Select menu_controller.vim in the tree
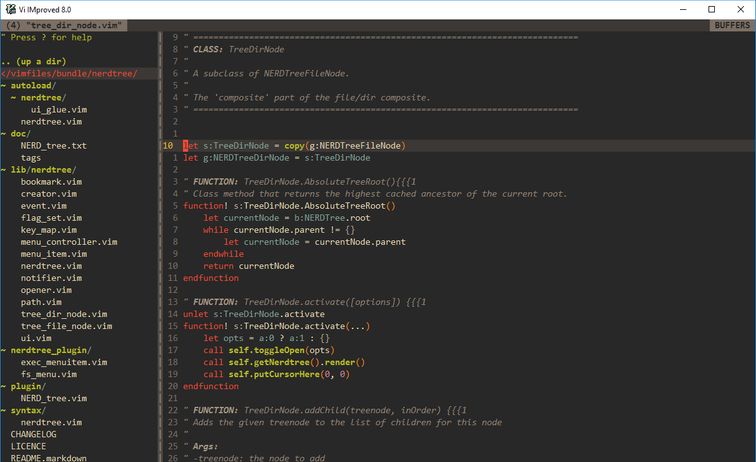Viewport: 756px width, 462px height. pyautogui.click(x=68, y=242)
